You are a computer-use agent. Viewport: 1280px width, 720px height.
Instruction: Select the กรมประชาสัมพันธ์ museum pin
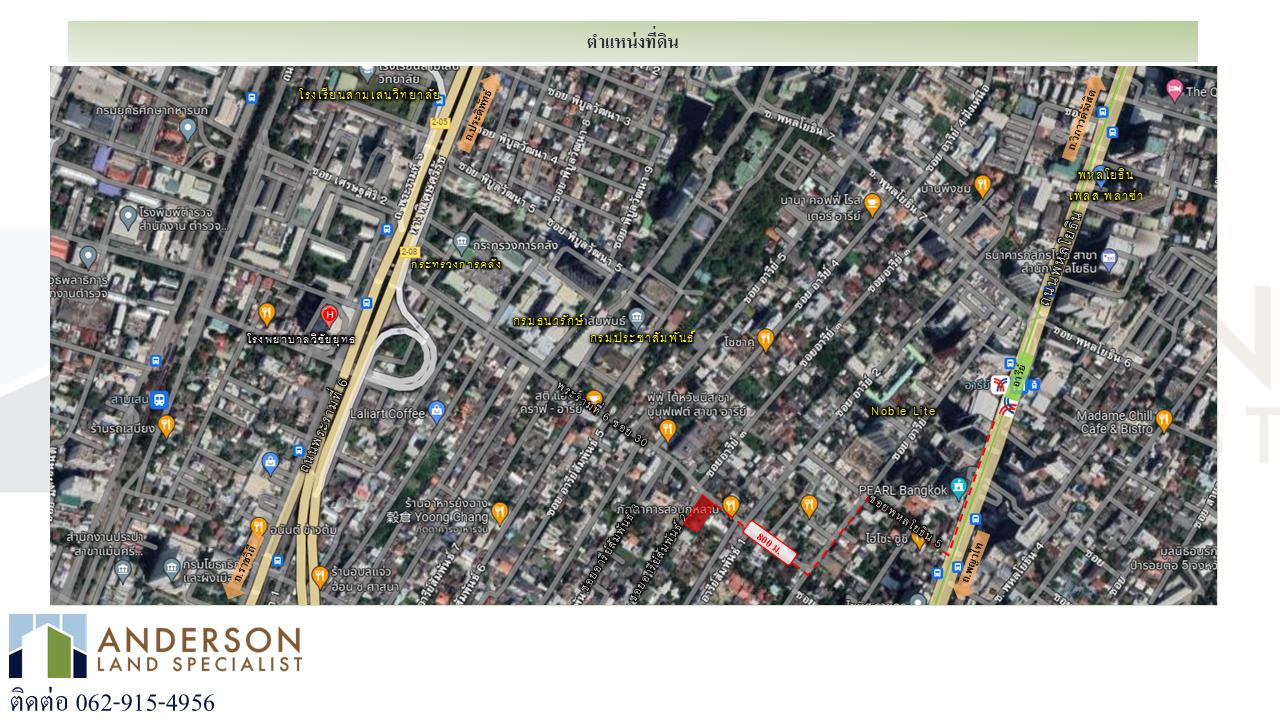tap(639, 319)
